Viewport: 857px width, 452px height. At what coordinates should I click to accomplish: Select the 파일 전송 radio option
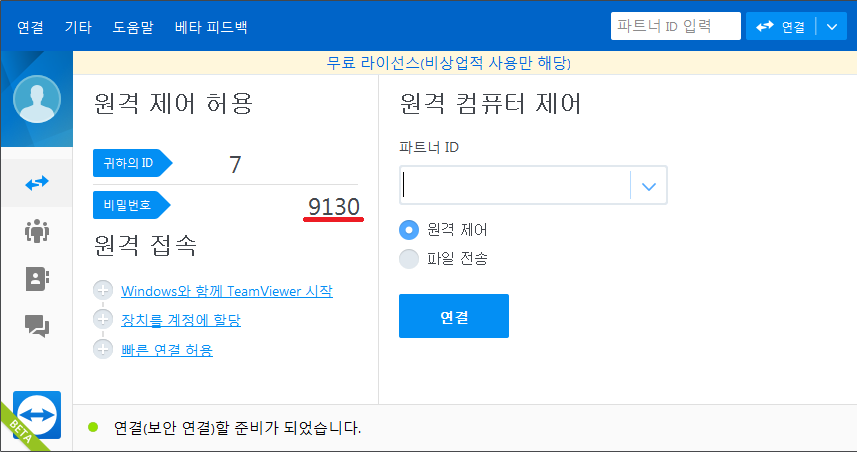[408, 259]
